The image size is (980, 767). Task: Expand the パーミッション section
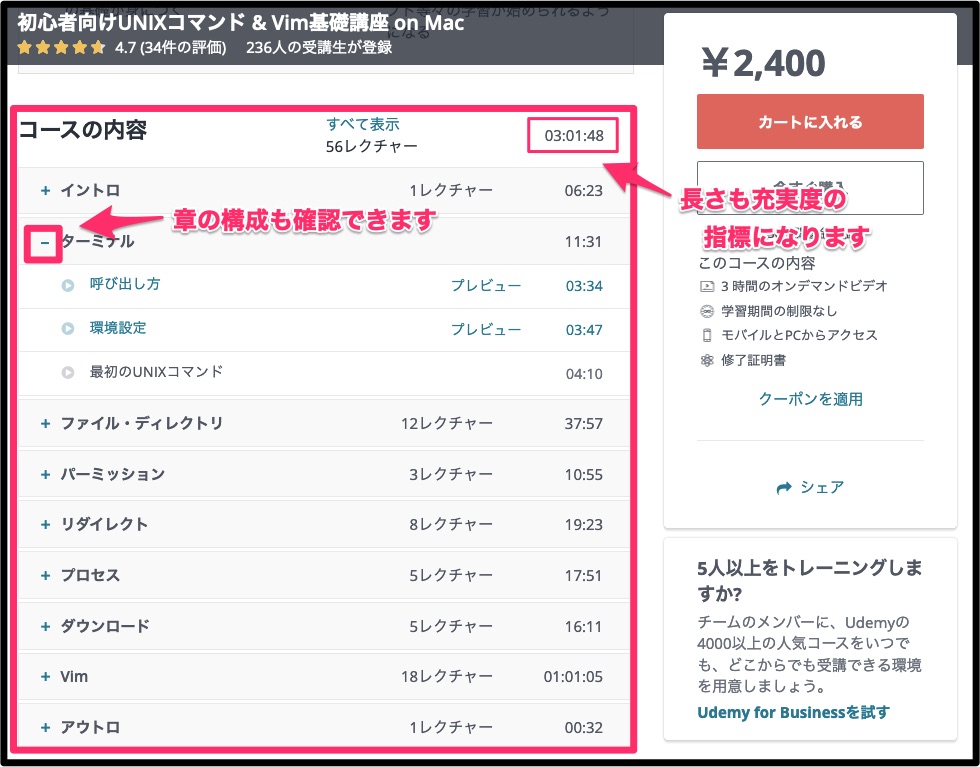(x=45, y=474)
